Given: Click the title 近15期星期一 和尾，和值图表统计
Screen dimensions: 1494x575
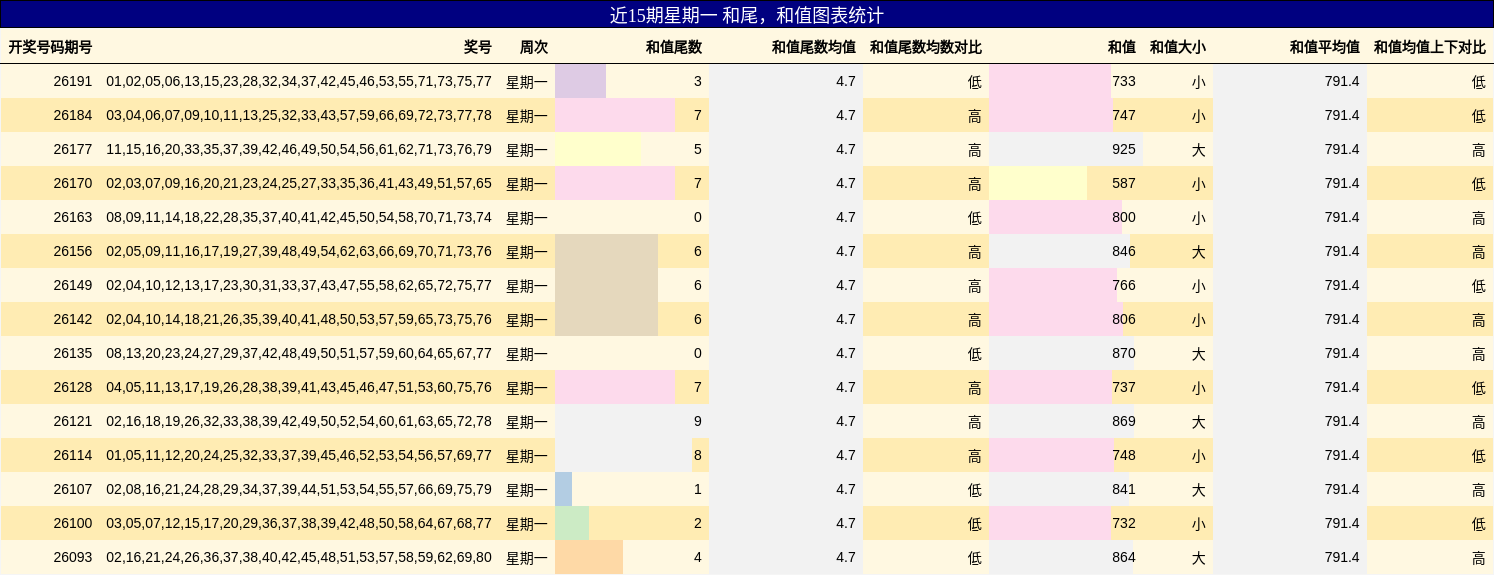Looking at the screenshot, I should (x=747, y=15).
